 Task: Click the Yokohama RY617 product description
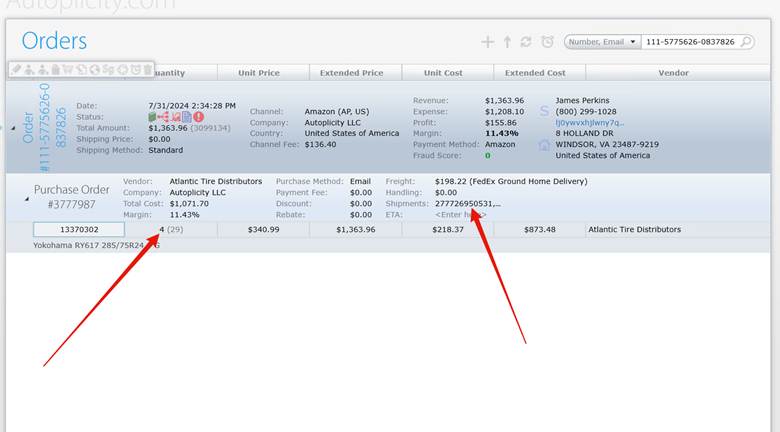point(97,245)
